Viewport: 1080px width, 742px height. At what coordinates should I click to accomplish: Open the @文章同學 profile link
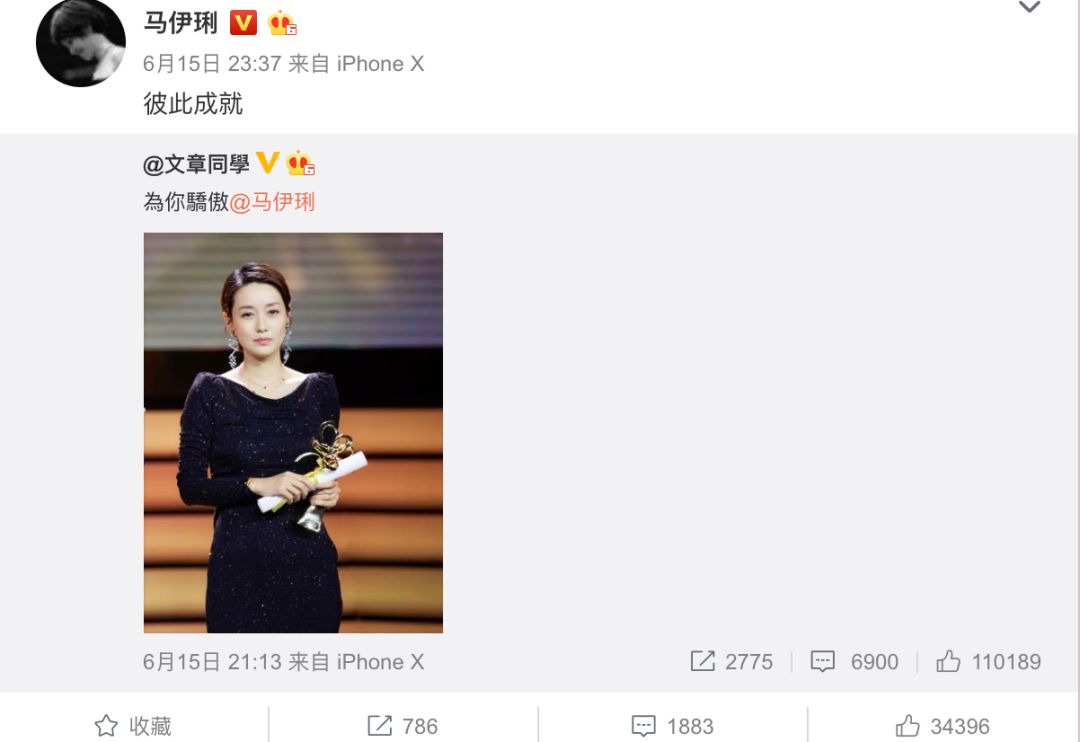click(x=196, y=164)
